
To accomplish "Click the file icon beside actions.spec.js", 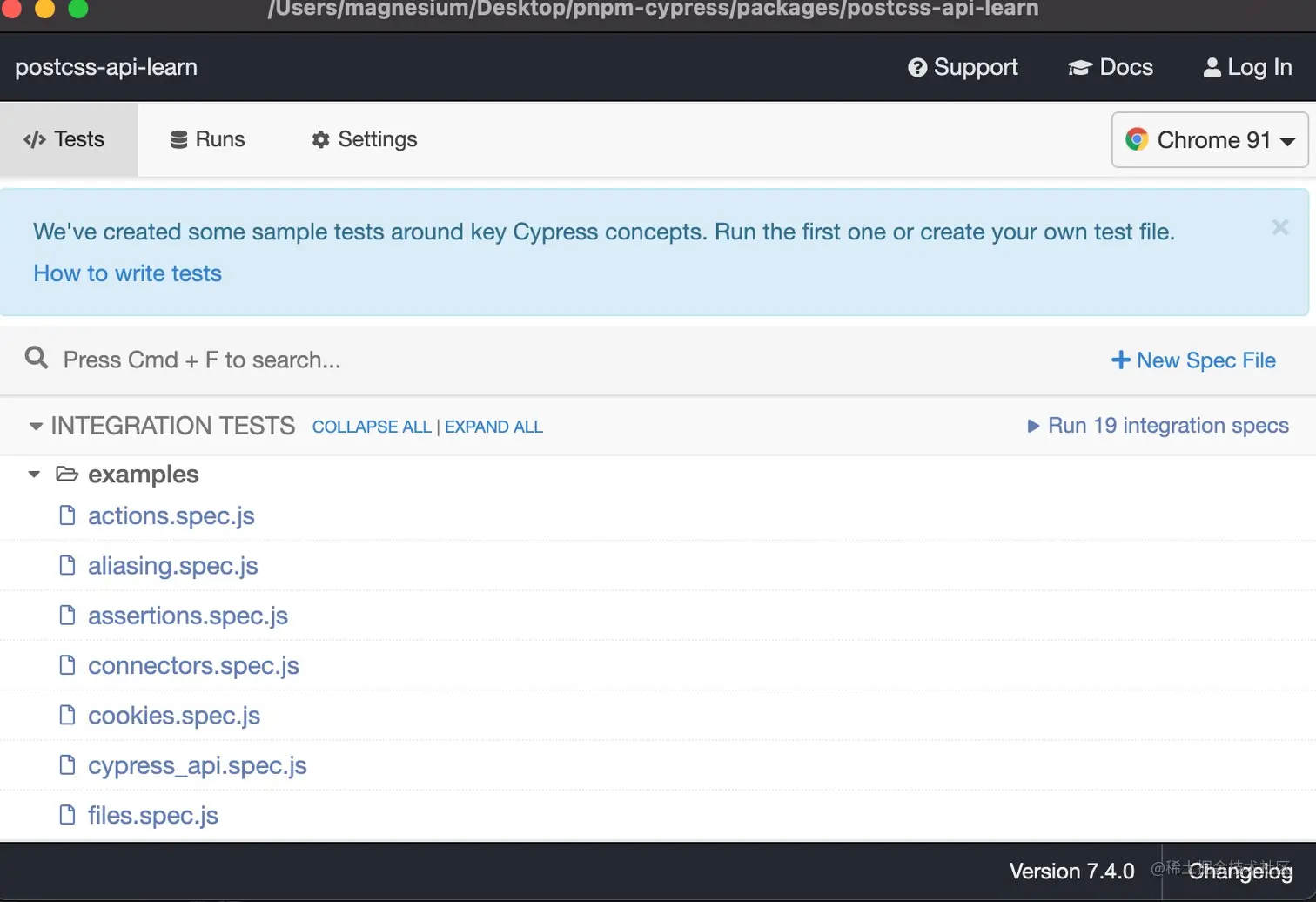I will (x=67, y=515).
